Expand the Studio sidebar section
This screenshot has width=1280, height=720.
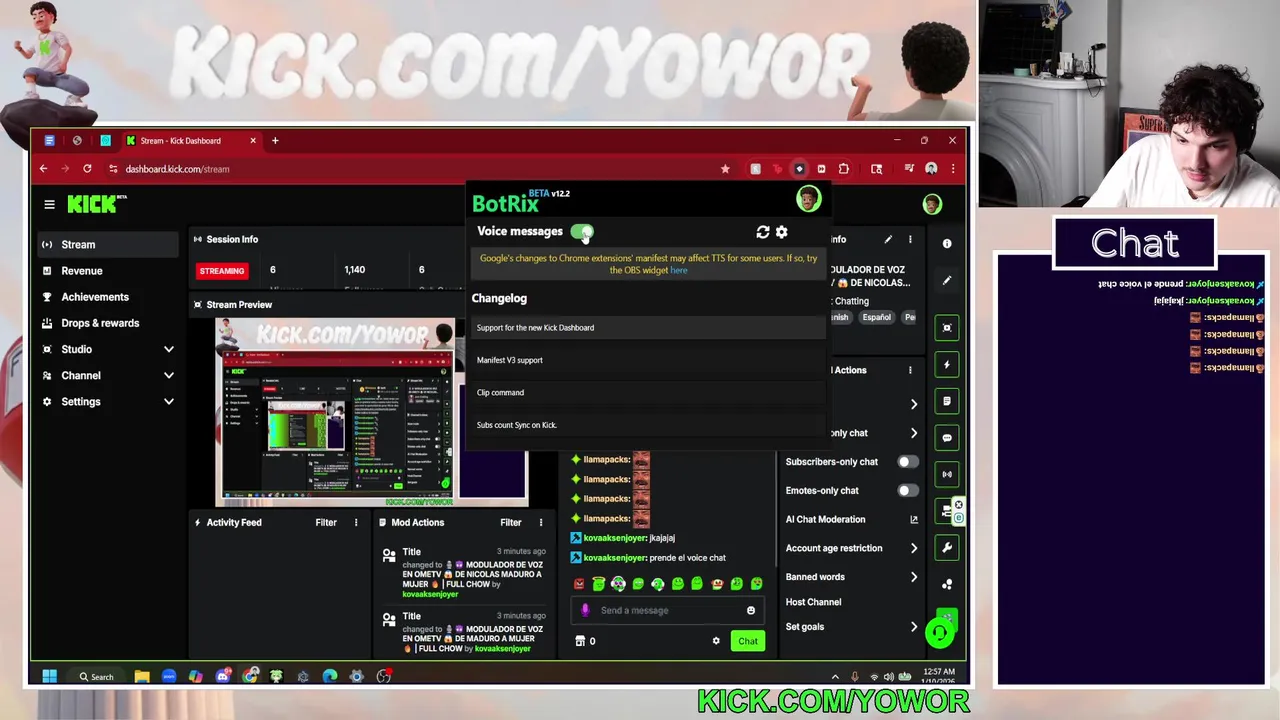pos(168,349)
